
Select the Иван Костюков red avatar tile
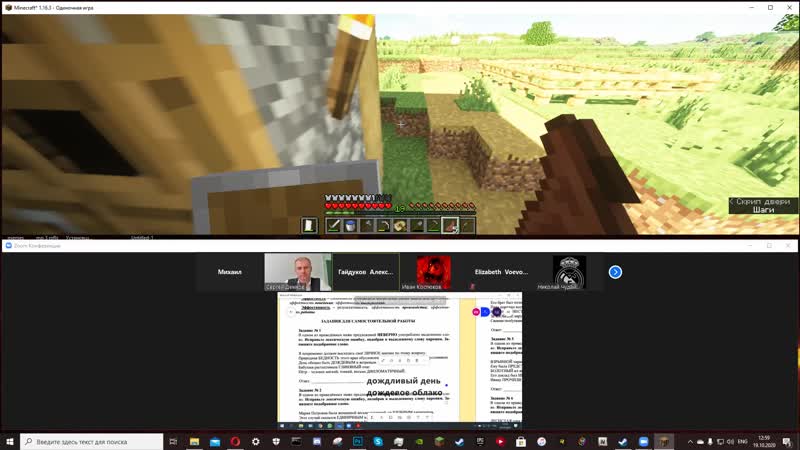click(434, 272)
